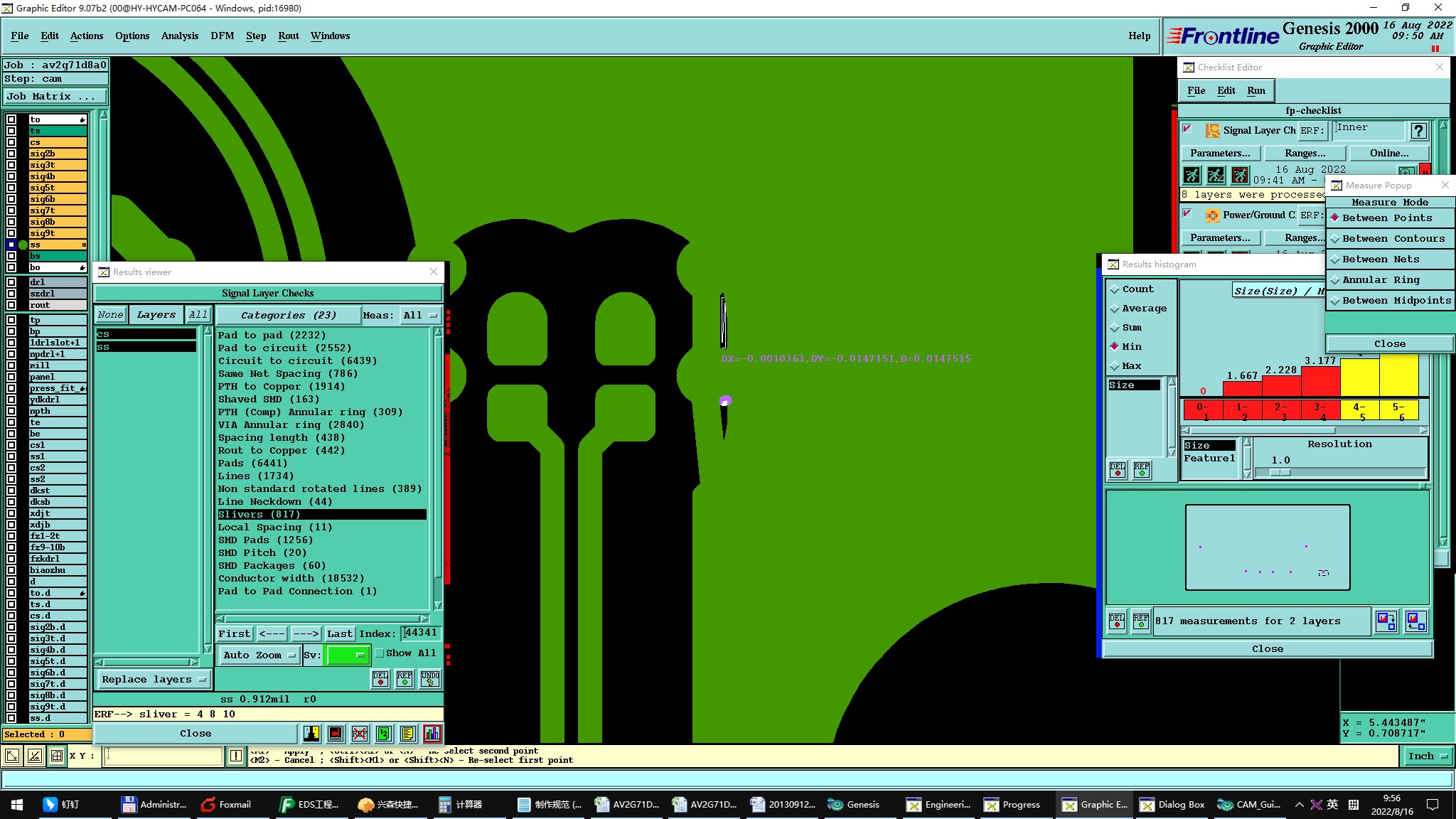Click Close button in Measure Popup
Image resolution: width=1456 pixels, height=819 pixels.
tap(1389, 344)
